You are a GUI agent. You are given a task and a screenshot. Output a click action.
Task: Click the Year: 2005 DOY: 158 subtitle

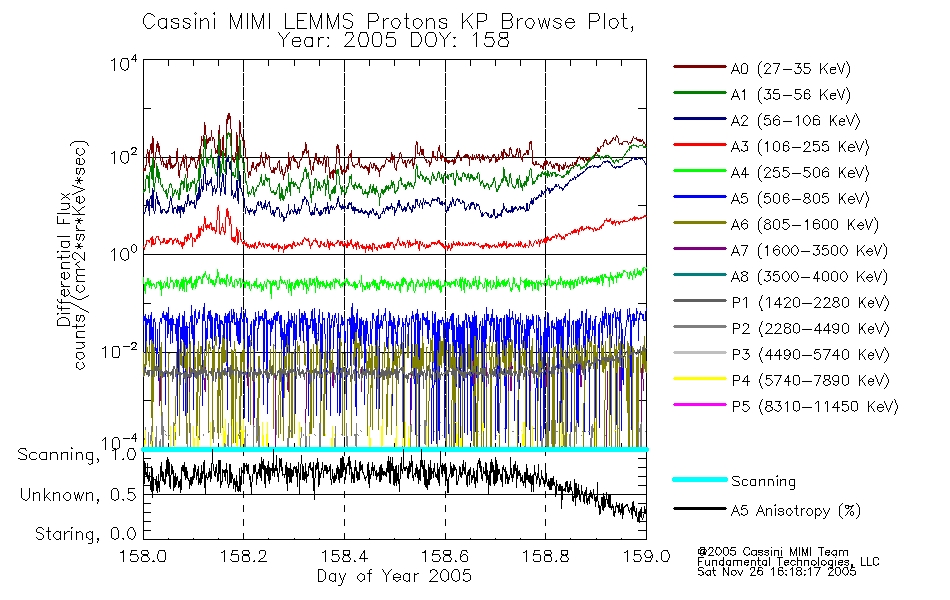click(394, 41)
